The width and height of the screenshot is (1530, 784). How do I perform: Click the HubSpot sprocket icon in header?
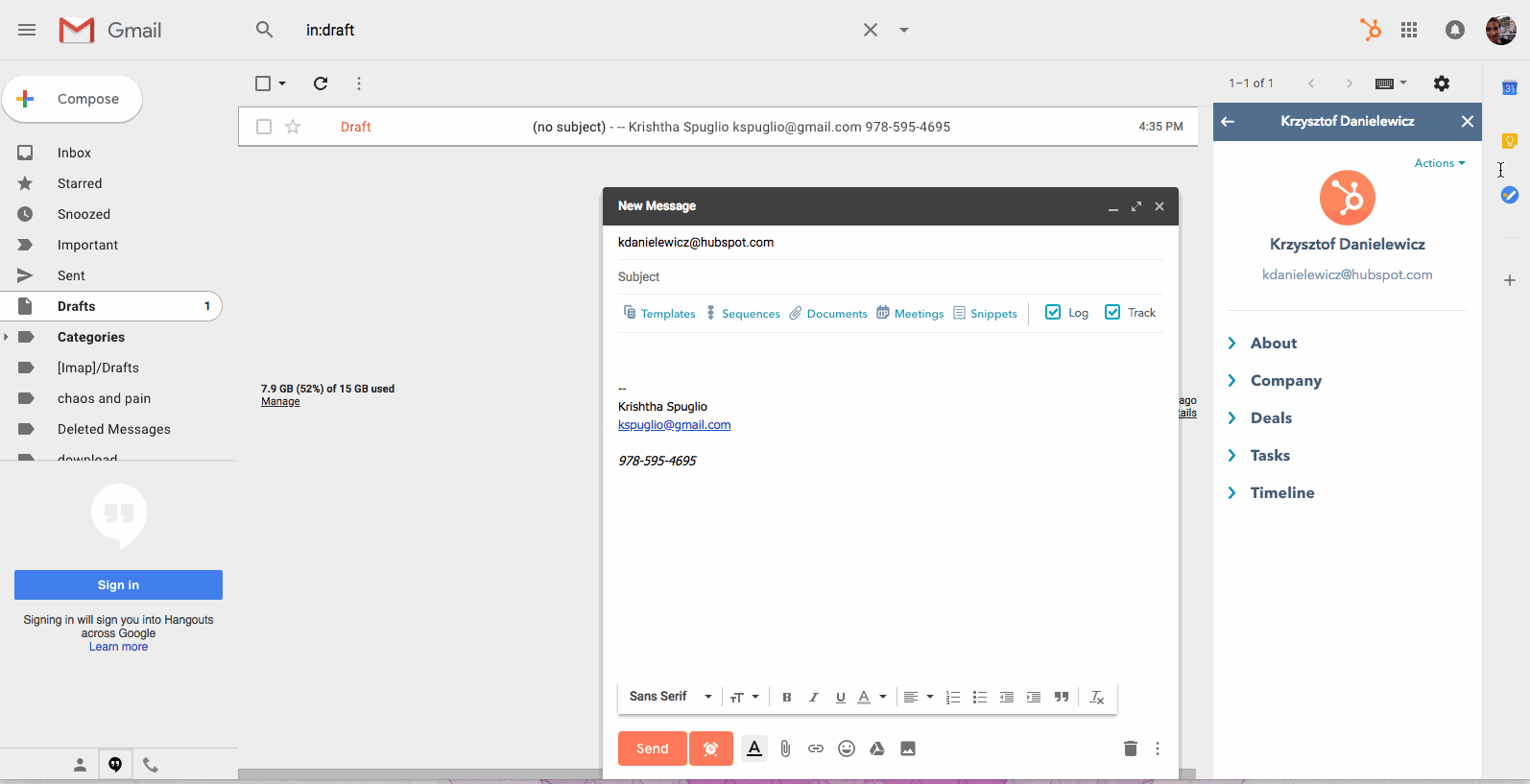pyautogui.click(x=1371, y=30)
